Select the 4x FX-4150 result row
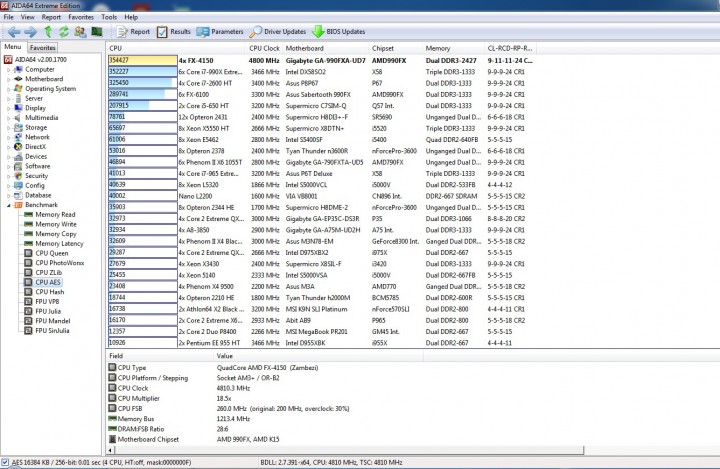 pos(321,60)
